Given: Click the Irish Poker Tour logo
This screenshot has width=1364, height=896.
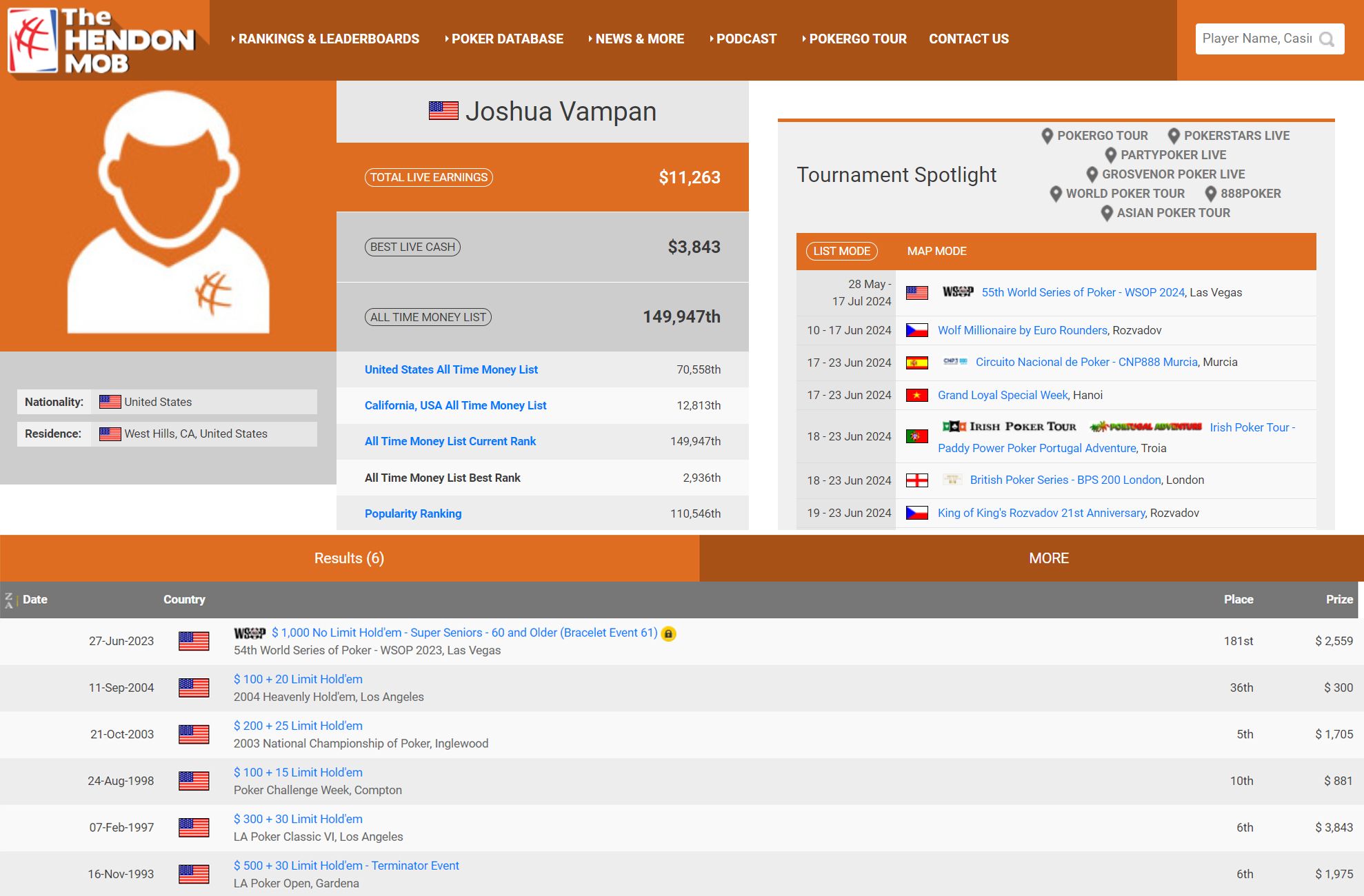Looking at the screenshot, I should pos(1010,427).
